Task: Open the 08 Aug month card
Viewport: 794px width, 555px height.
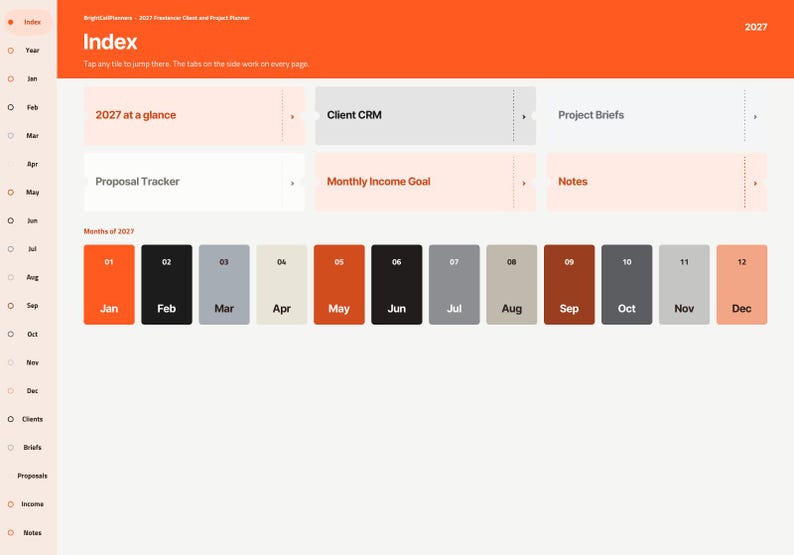Action: (x=512, y=285)
